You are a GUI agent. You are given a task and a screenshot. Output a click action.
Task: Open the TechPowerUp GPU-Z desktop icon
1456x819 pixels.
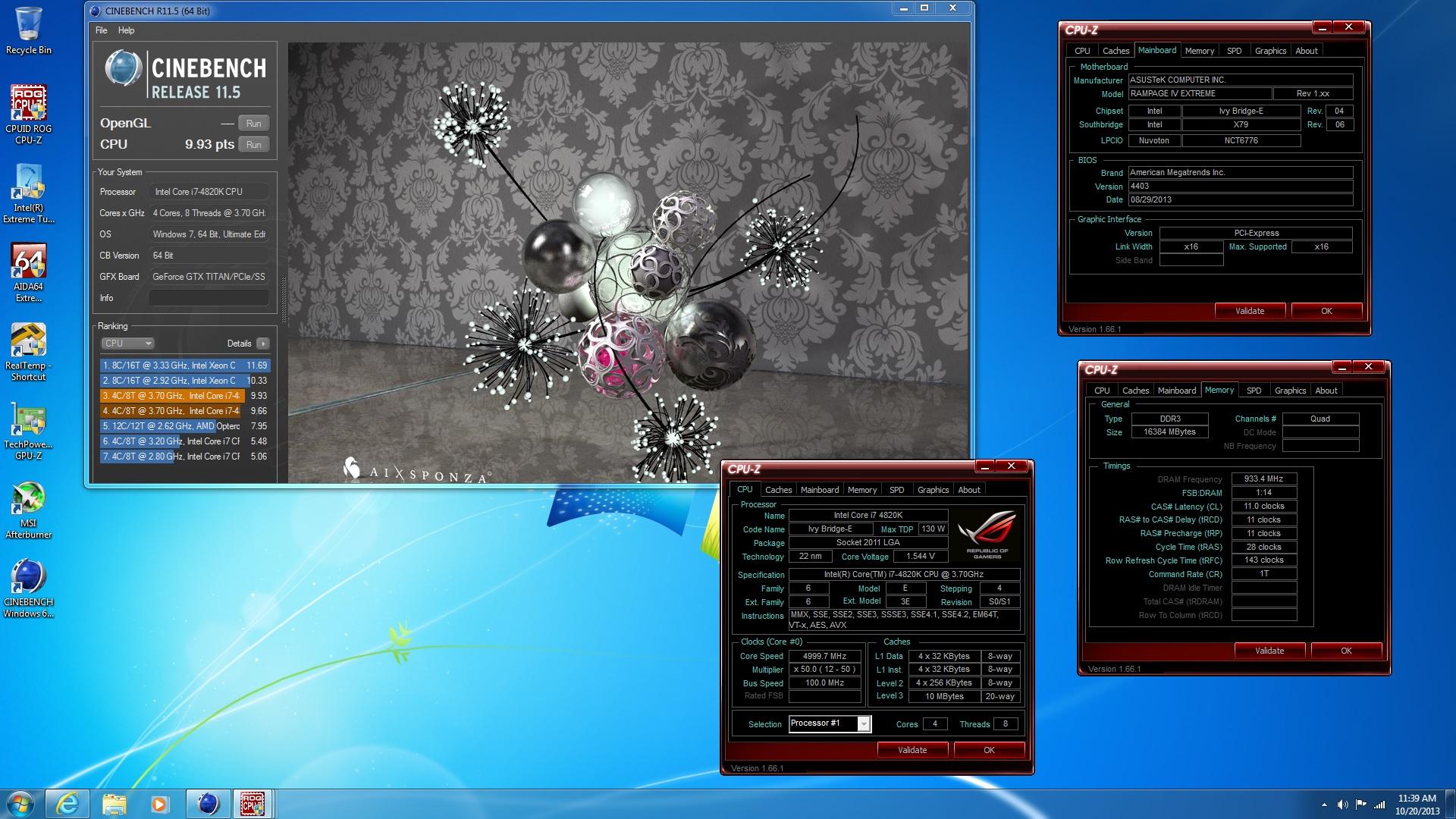point(28,431)
